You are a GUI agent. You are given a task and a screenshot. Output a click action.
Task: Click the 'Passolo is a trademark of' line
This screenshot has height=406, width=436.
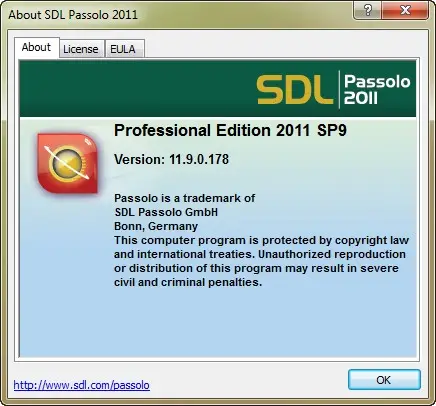tap(184, 198)
